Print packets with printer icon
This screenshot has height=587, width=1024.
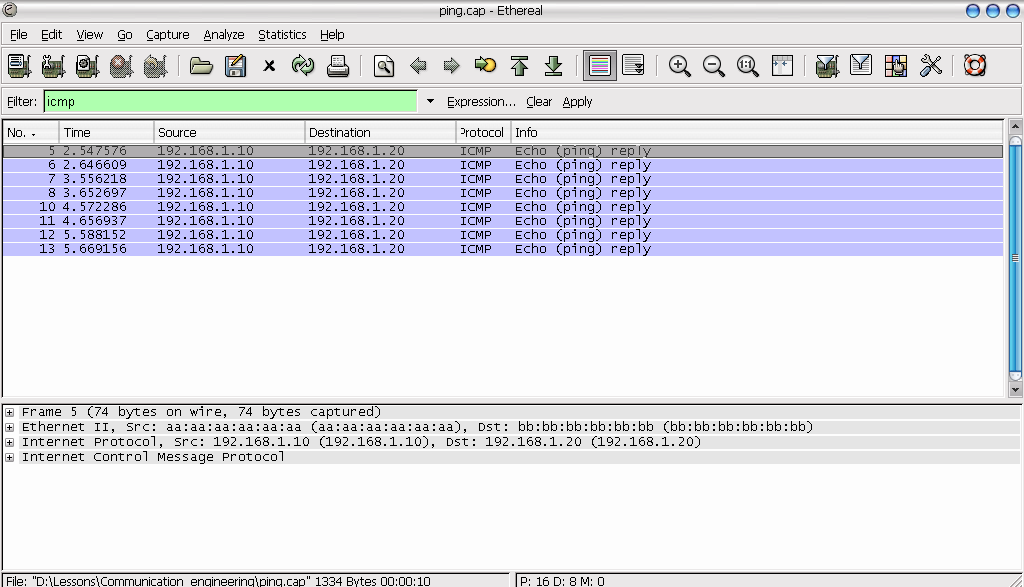pos(338,65)
